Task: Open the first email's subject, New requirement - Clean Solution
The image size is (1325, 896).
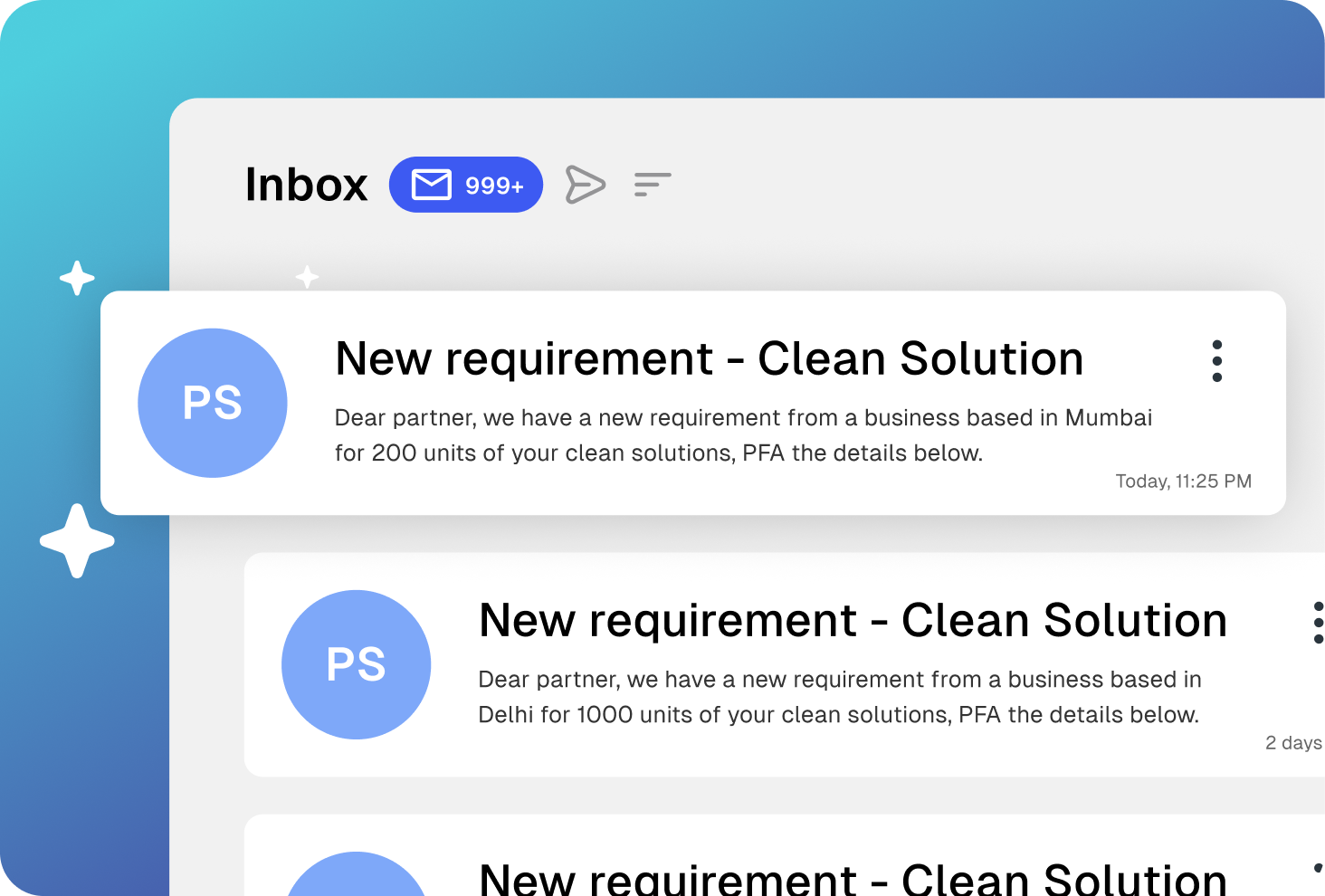Action: (709, 358)
